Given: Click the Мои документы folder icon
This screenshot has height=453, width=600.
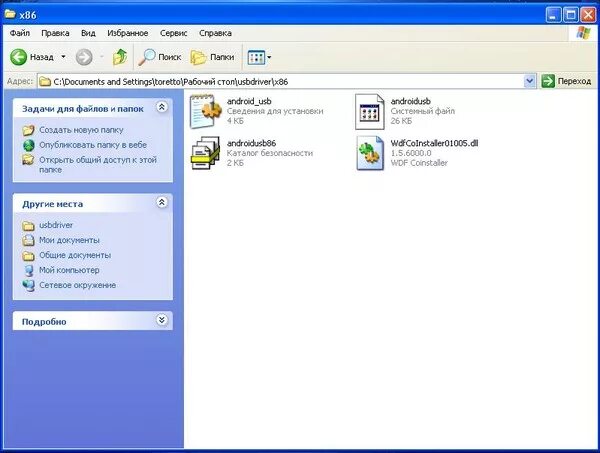Looking at the screenshot, I should (28, 240).
